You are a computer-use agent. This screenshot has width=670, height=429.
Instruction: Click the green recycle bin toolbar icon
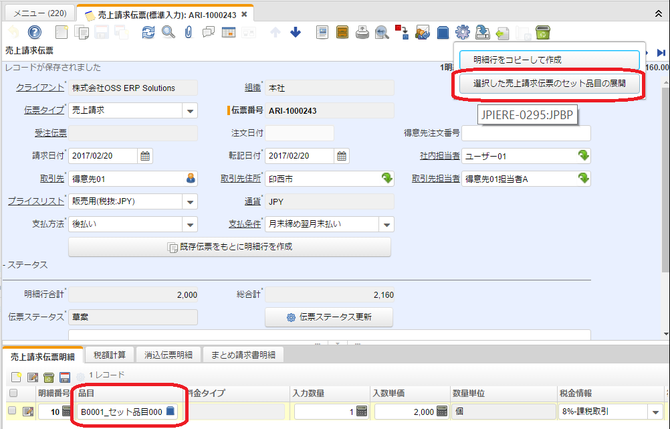click(x=543, y=32)
